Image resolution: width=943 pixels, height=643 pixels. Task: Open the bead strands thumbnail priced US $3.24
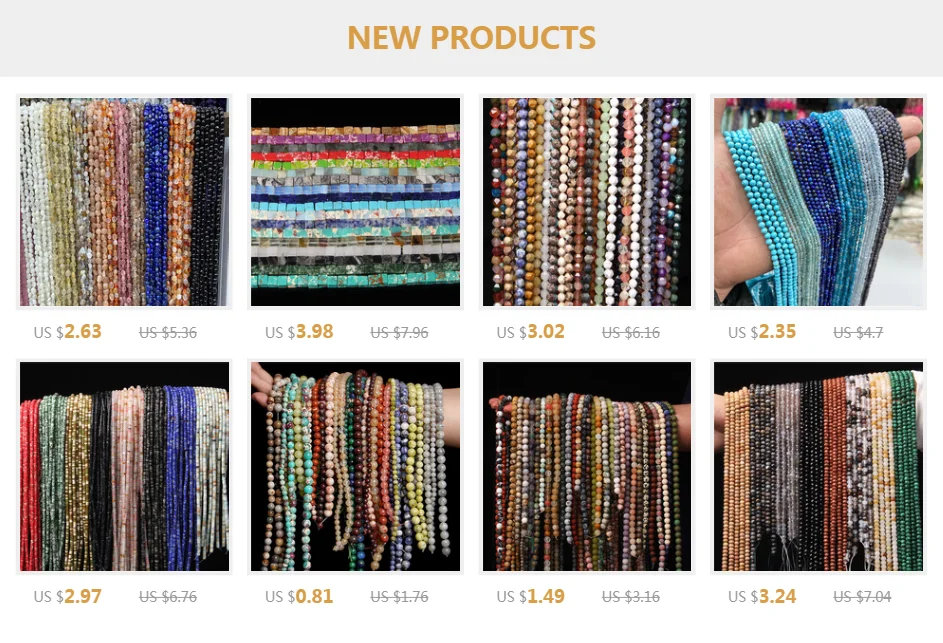tap(818, 467)
